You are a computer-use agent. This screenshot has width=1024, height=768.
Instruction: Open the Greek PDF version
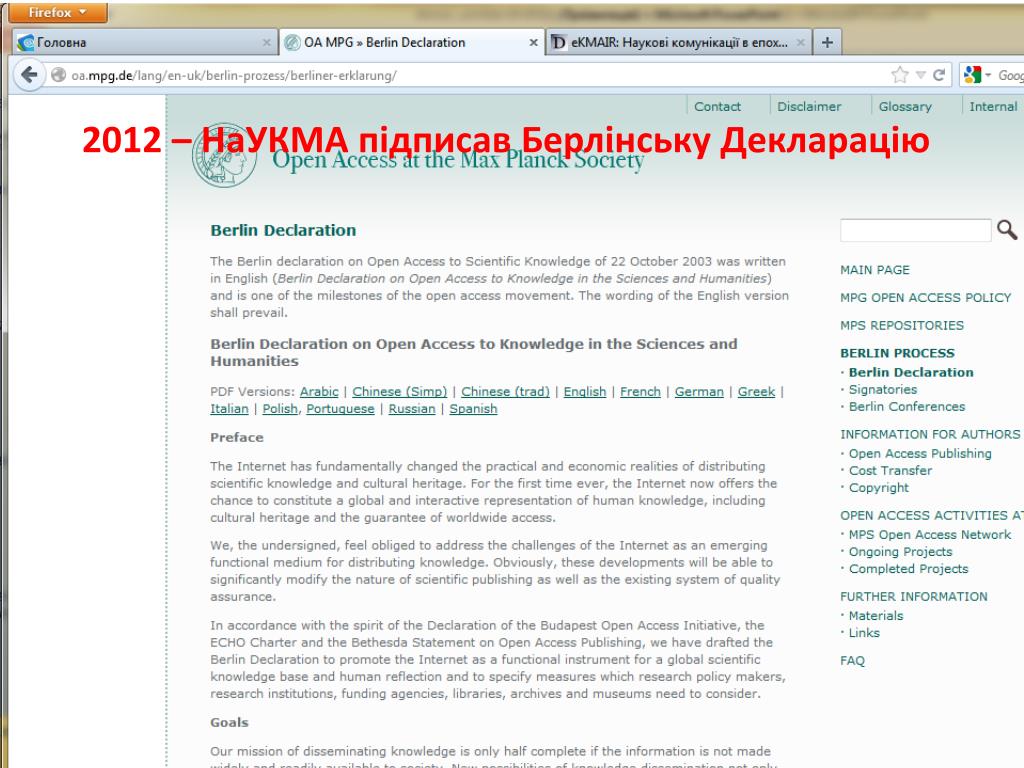pos(756,392)
